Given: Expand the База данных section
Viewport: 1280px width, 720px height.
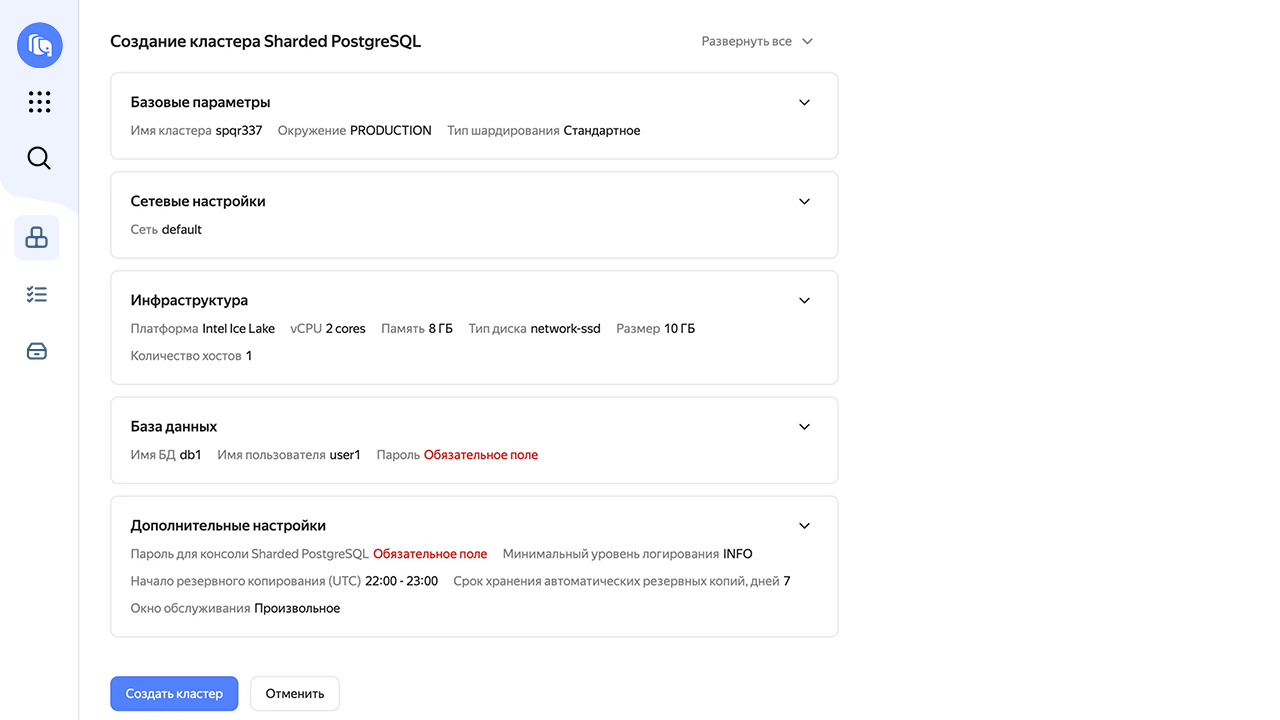Looking at the screenshot, I should coord(804,426).
